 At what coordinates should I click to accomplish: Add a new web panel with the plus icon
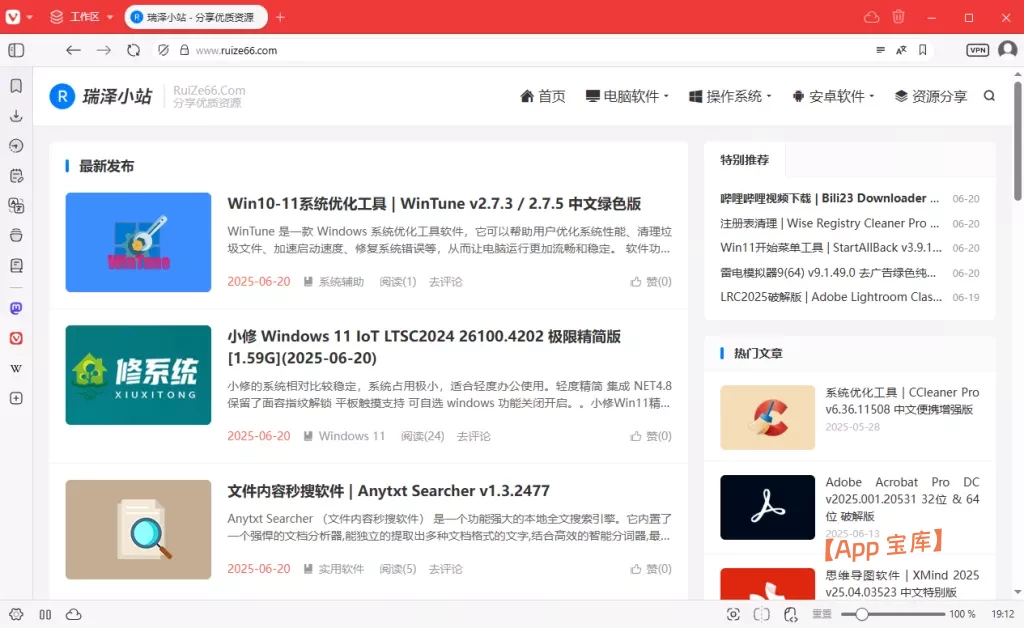(x=14, y=398)
